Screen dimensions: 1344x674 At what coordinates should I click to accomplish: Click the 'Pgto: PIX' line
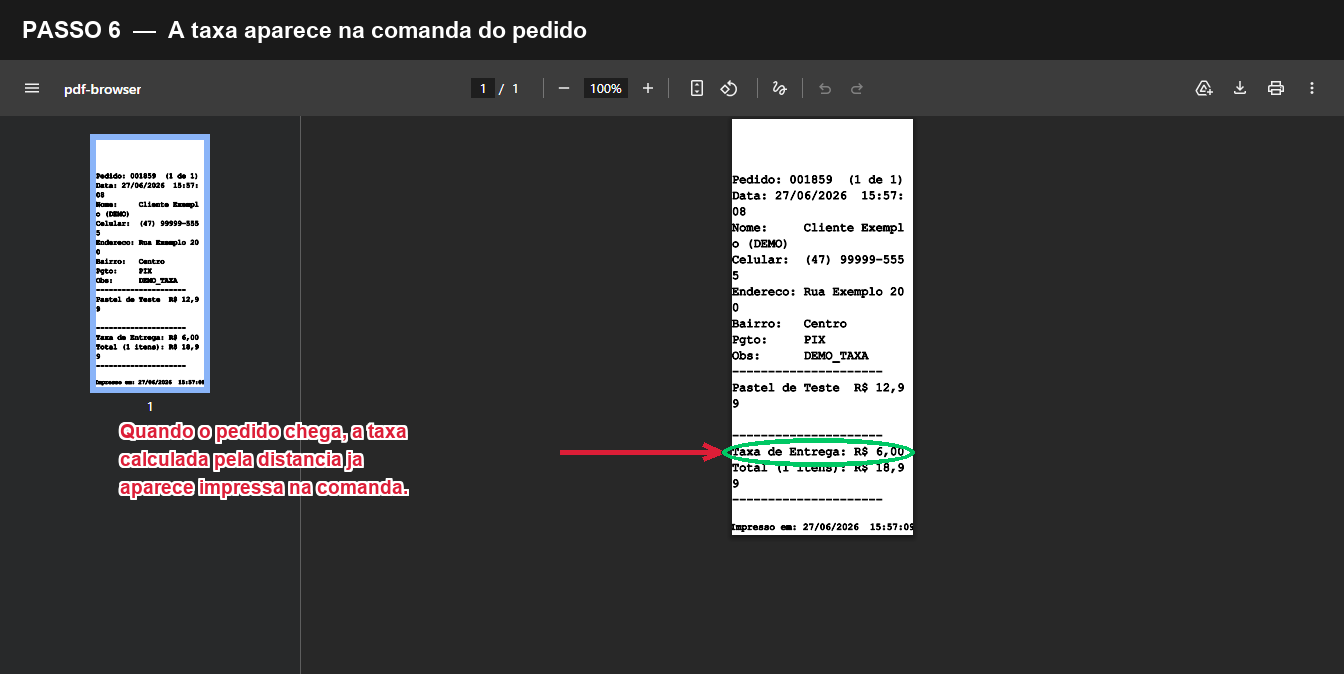point(778,340)
